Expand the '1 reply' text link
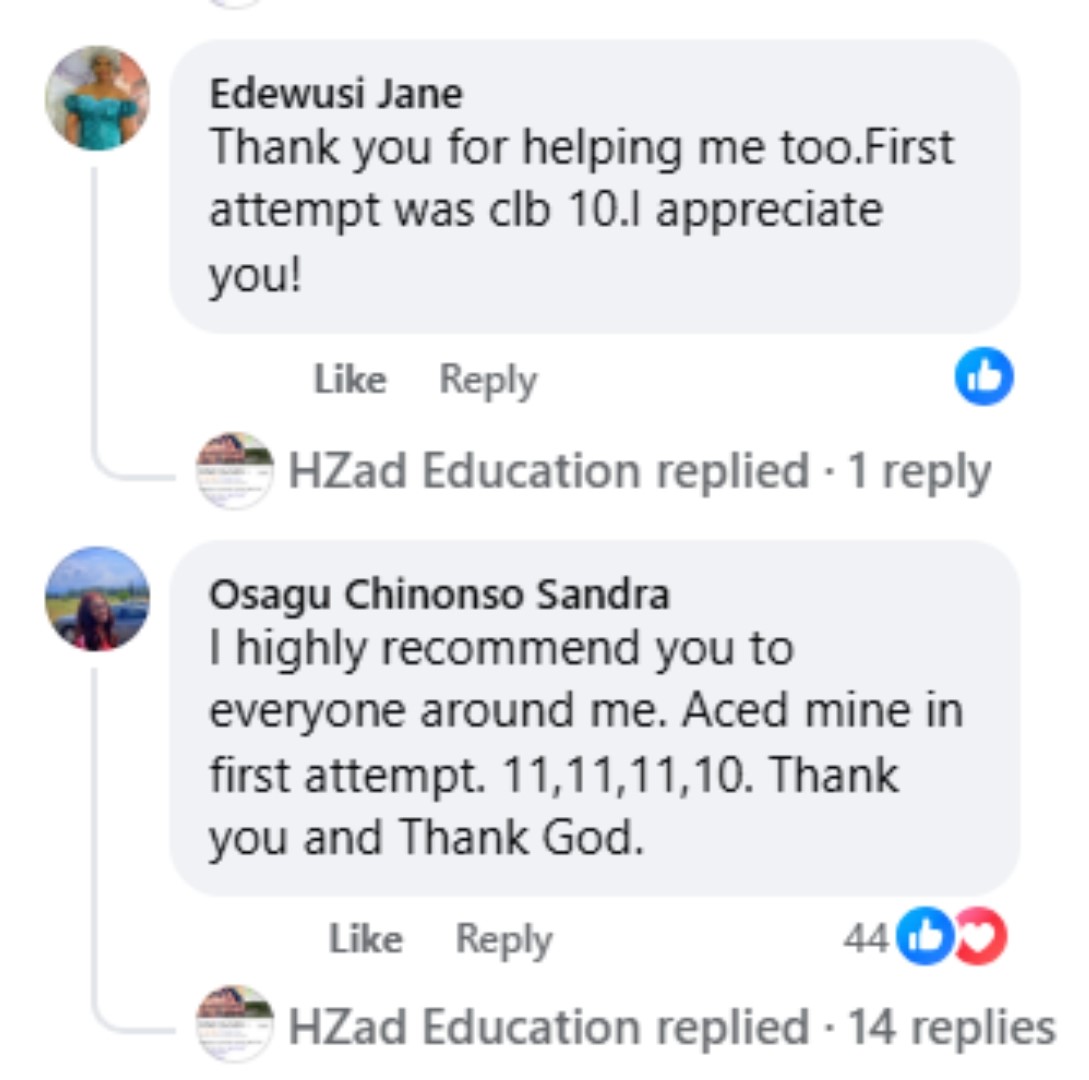This screenshot has width=1089, height=1080. tap(919, 471)
